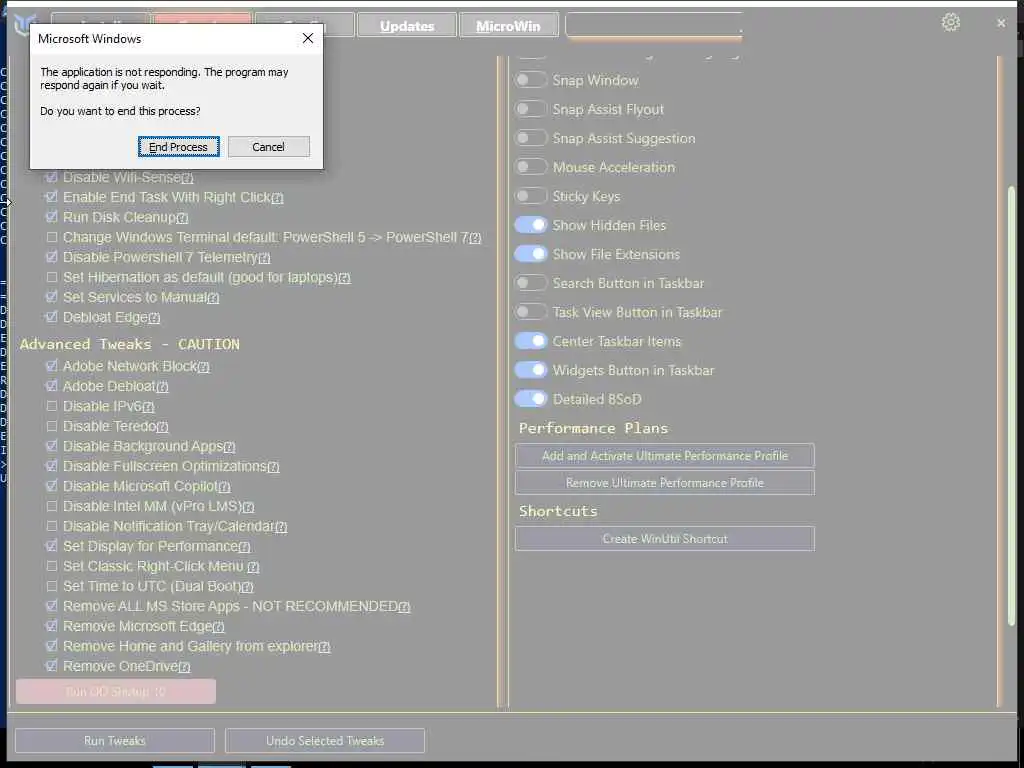Click Add and Activate Ultimate Performance Profile
The image size is (1024, 768).
665,456
